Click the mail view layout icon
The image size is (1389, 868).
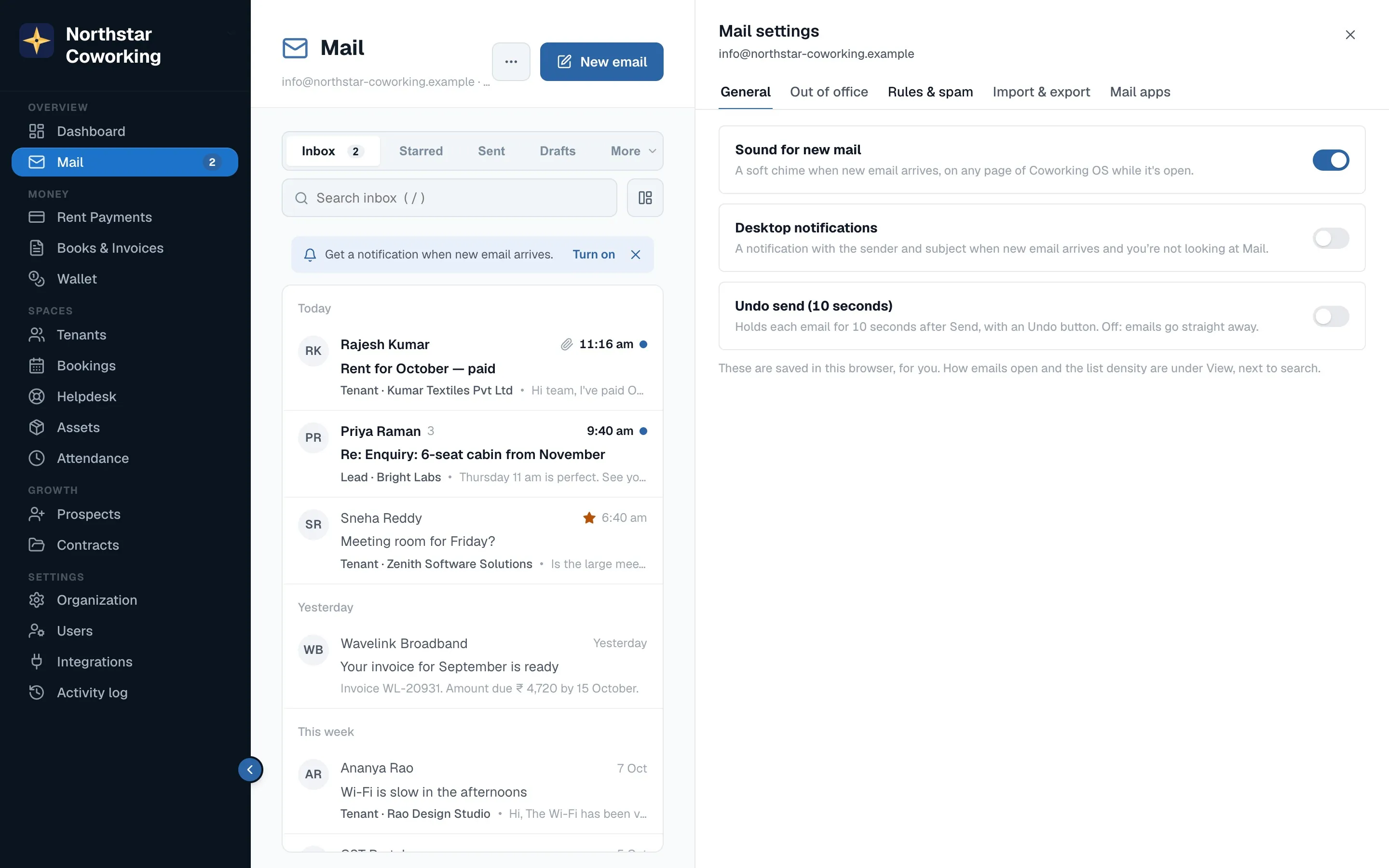(x=645, y=198)
